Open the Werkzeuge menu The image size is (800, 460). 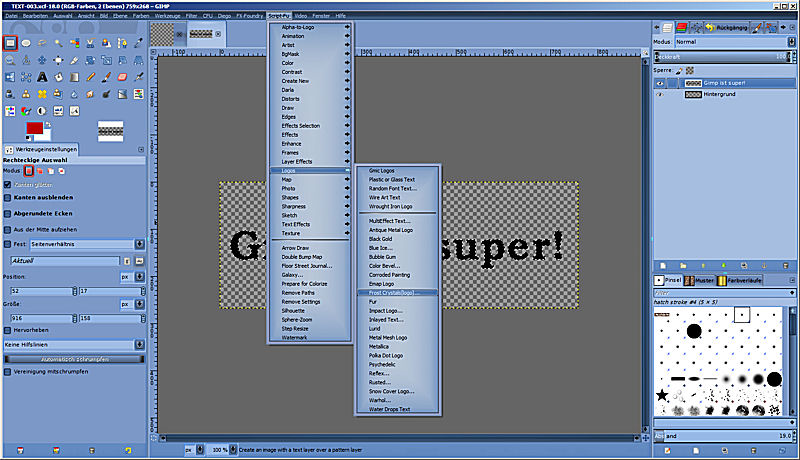(167, 16)
